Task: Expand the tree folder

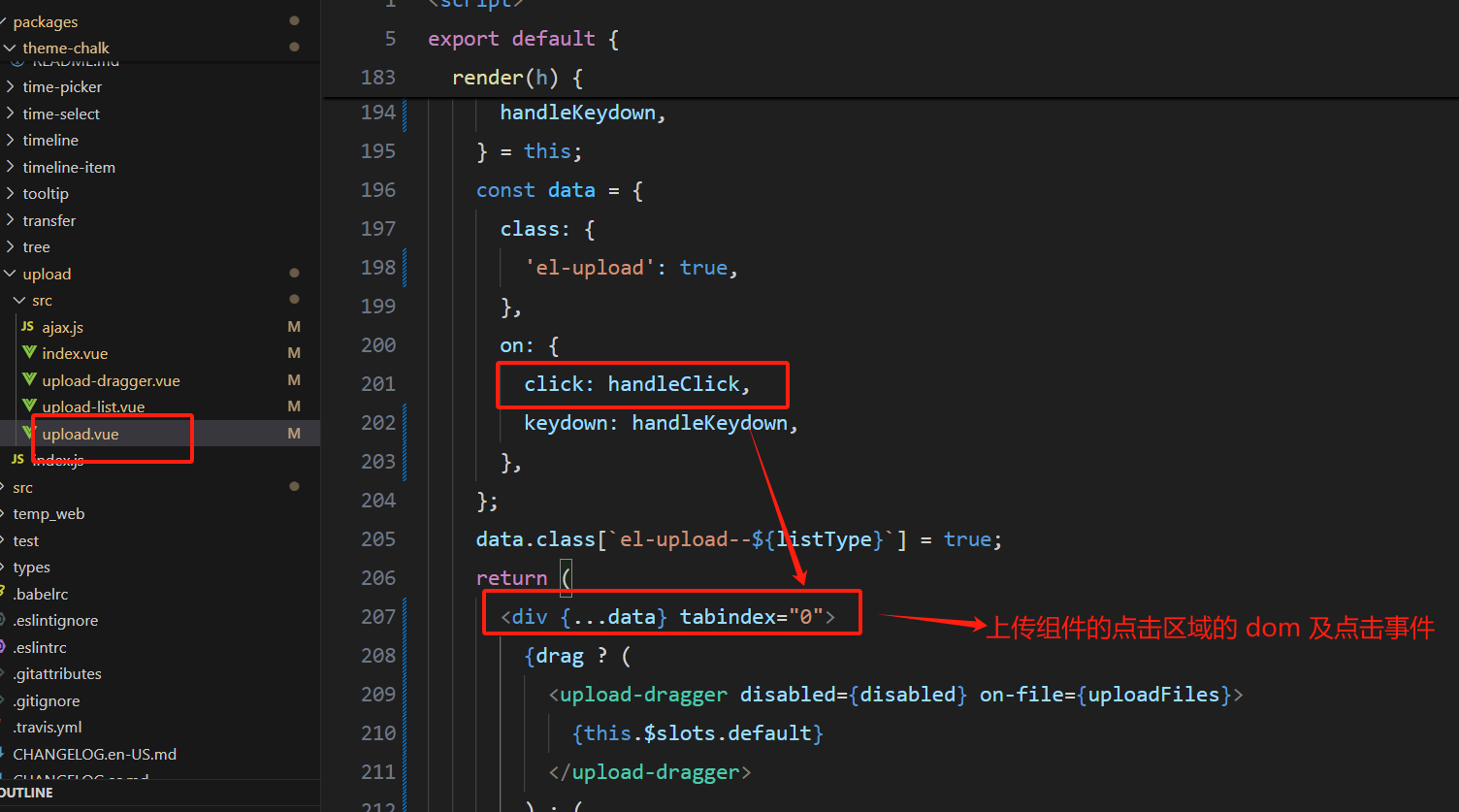Action: pyautogui.click(x=36, y=247)
